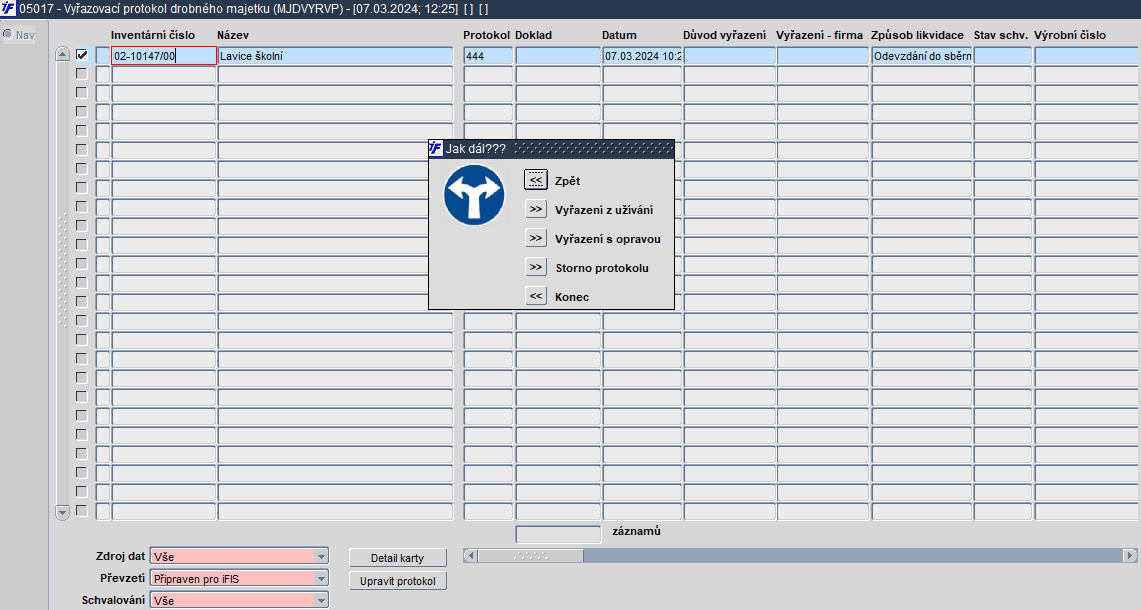Screen dimensions: 1141x610
Task: Click the scroll-up arrow of the record list
Action: [x=63, y=55]
